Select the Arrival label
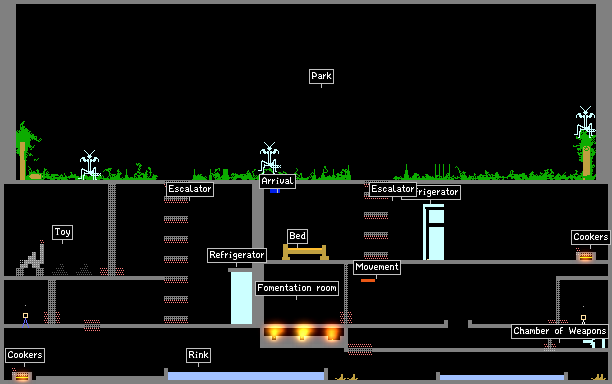Screen dimensions: 612x384 277,181
